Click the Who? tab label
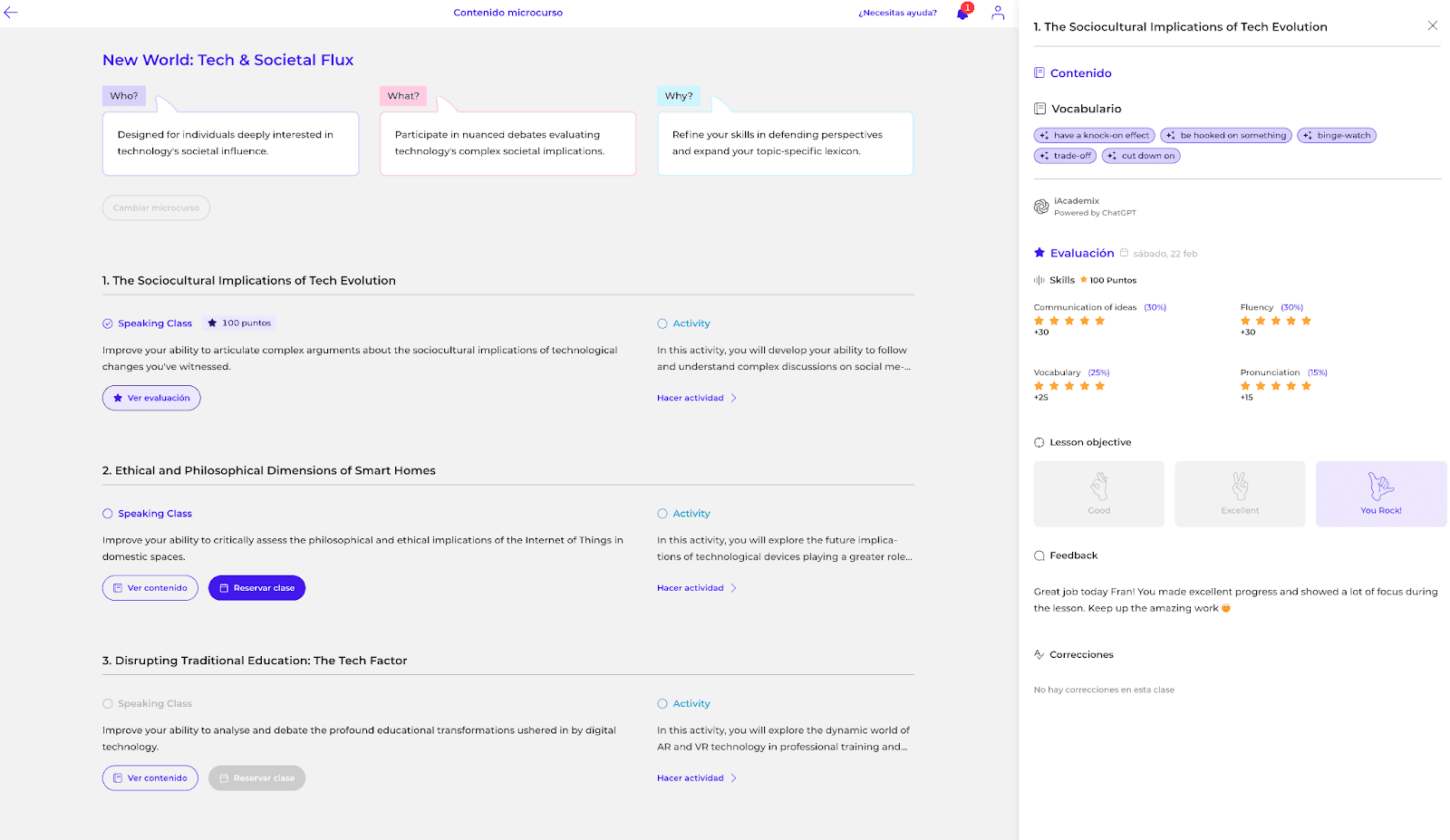This screenshot has width=1450, height=840. 124,96
